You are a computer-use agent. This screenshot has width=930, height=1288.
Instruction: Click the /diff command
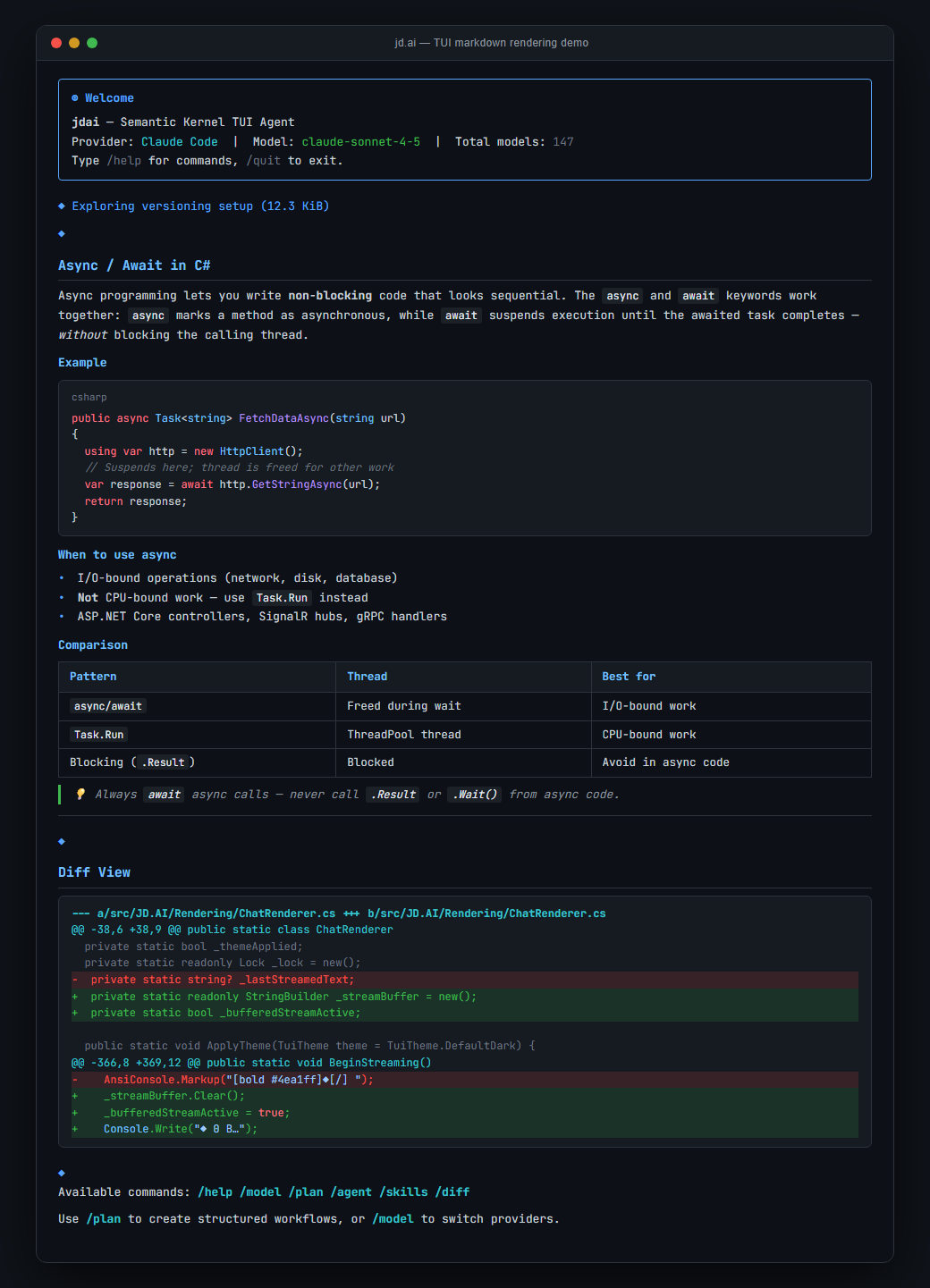click(452, 1192)
